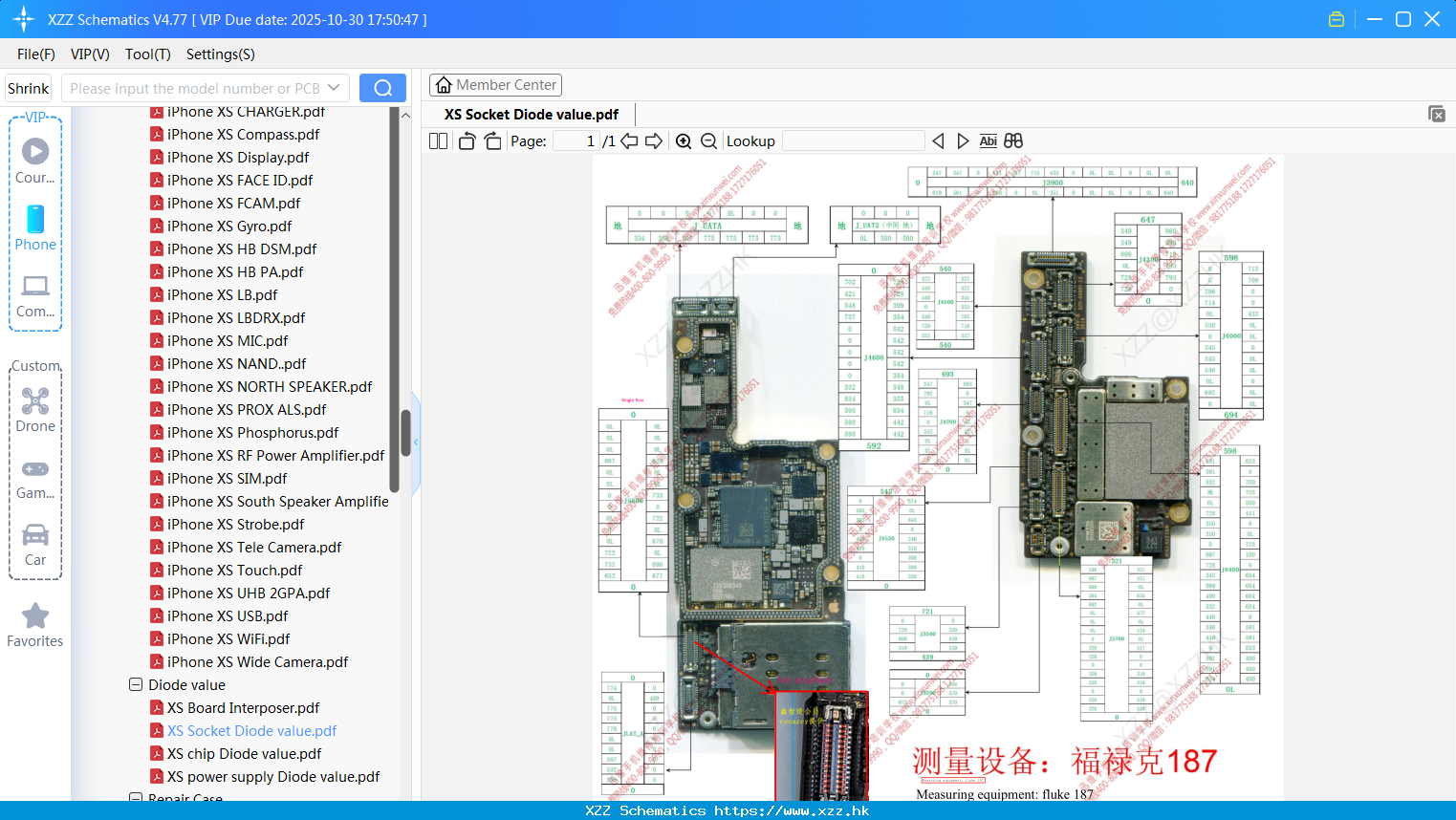1456x820 pixels.
Task: Select the Game console category icon
Action: 35,469
